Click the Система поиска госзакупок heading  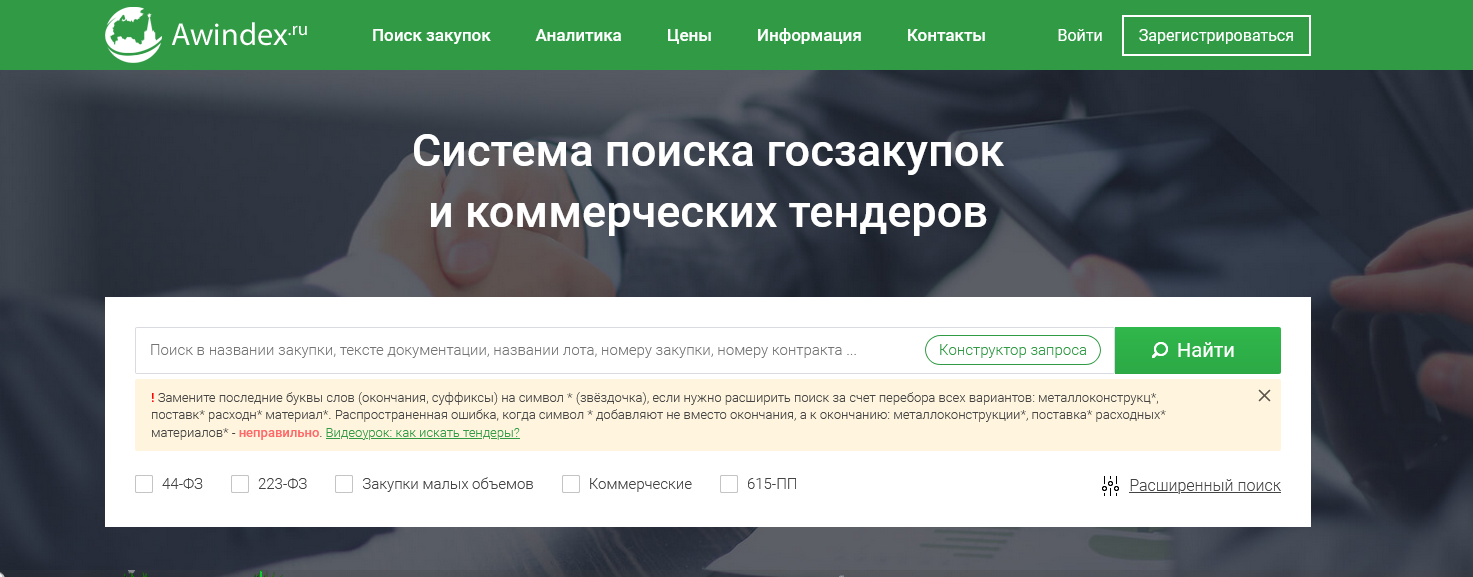point(708,152)
